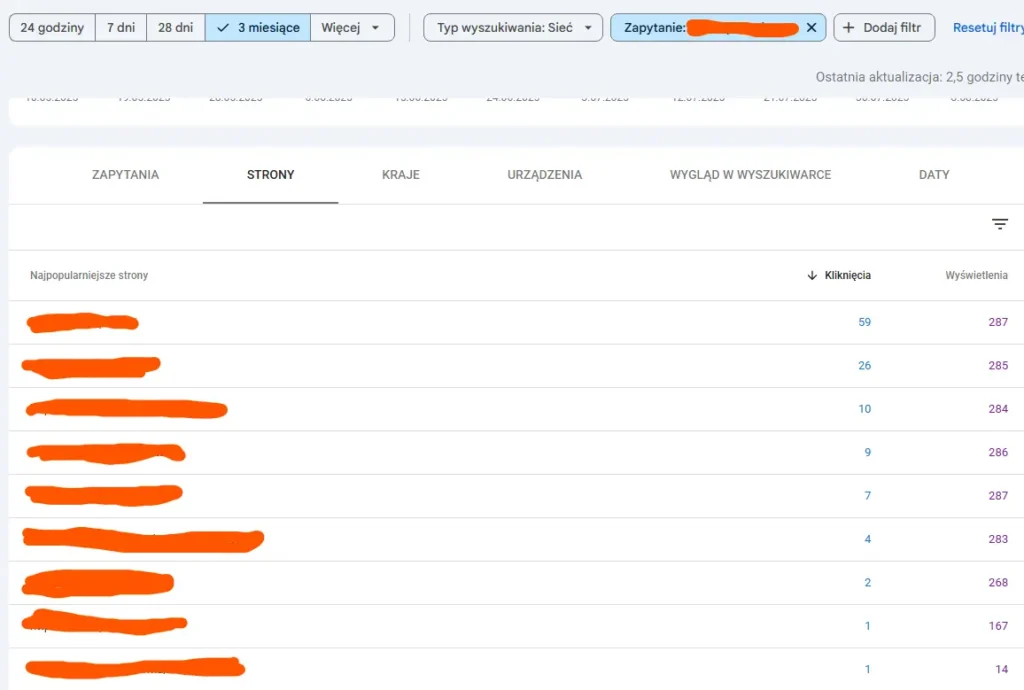Screen dimensions: 1024x690
Task: Switch to the DATY tab
Action: click(934, 175)
